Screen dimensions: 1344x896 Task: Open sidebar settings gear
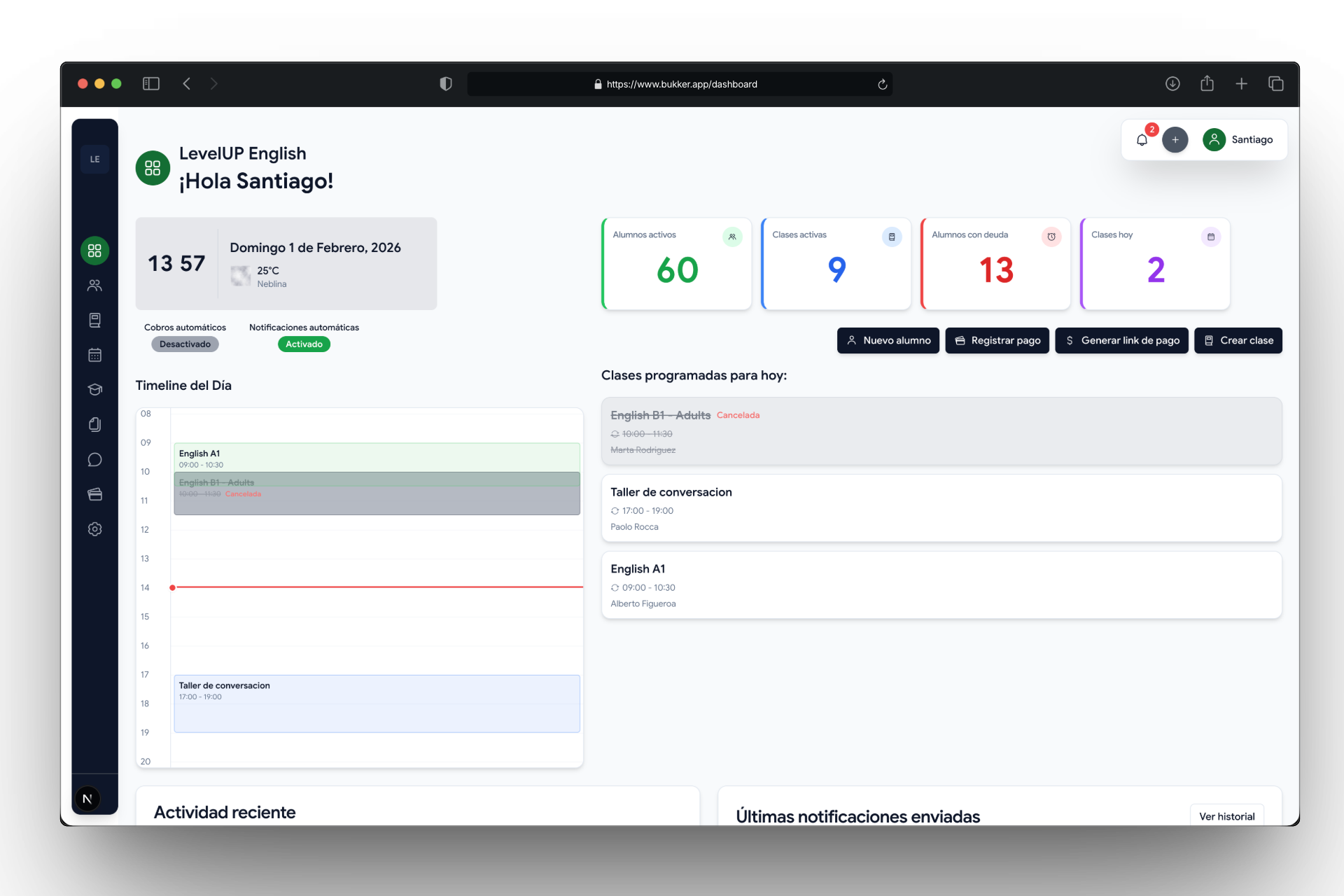(94, 529)
